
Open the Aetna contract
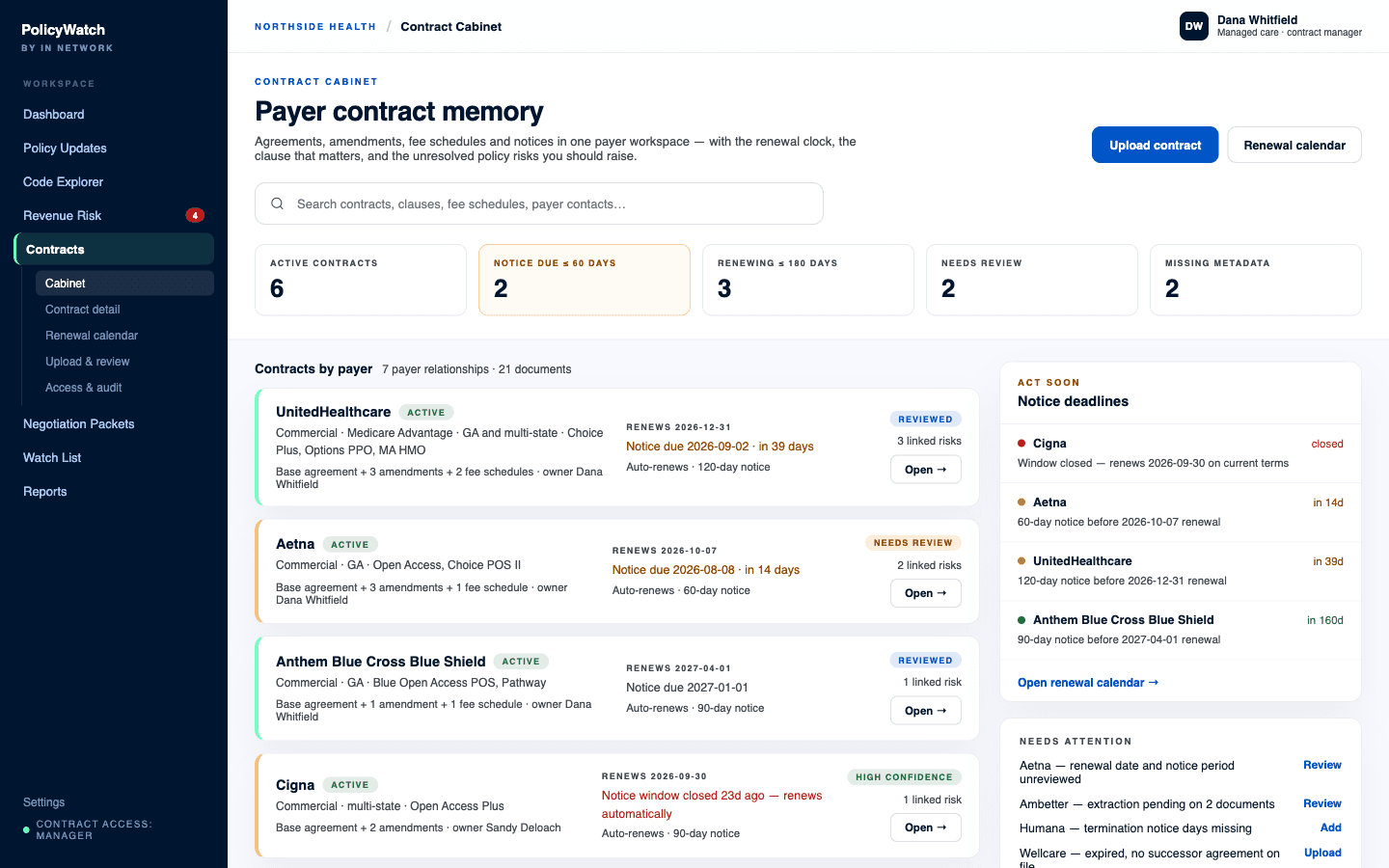926,593
